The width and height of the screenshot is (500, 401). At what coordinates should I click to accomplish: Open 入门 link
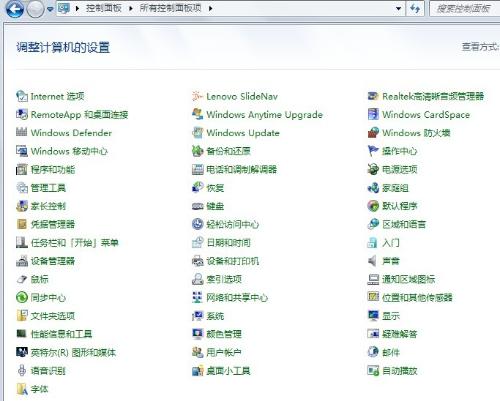(x=391, y=243)
